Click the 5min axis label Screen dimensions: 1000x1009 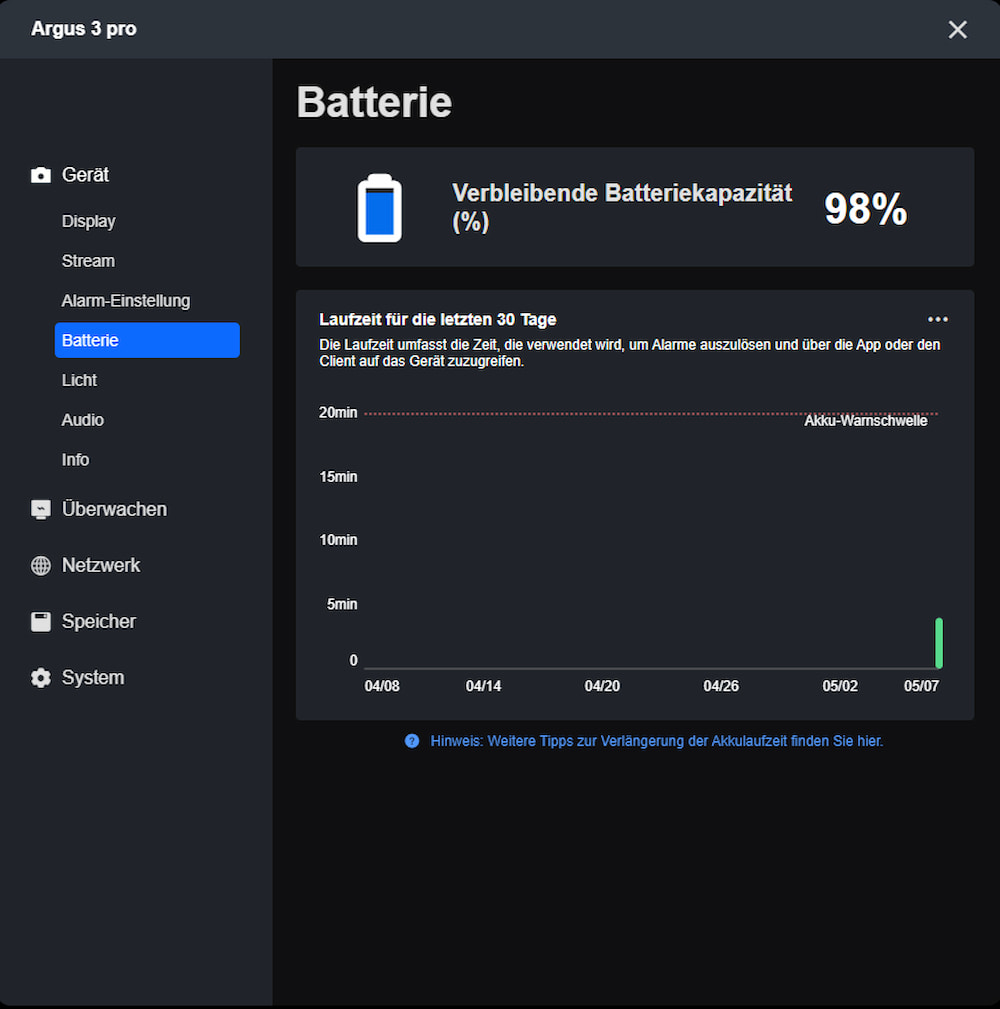point(342,604)
